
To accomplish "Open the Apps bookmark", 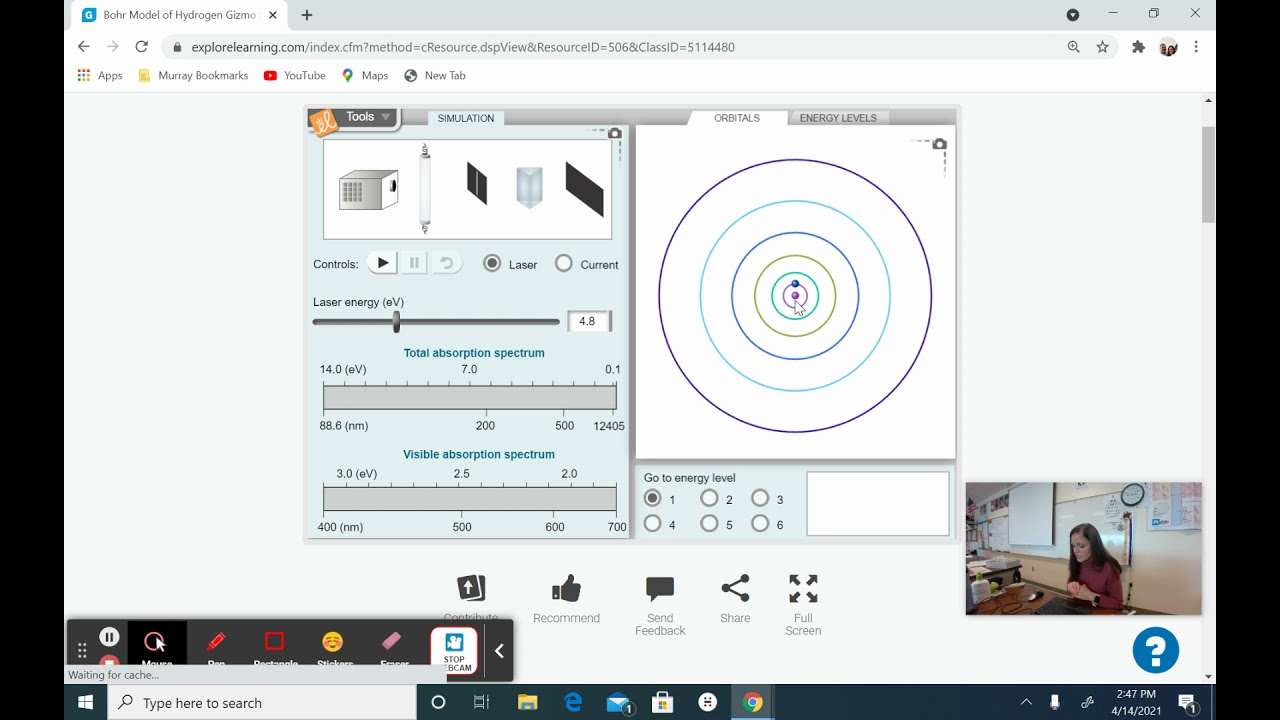I will coord(100,75).
